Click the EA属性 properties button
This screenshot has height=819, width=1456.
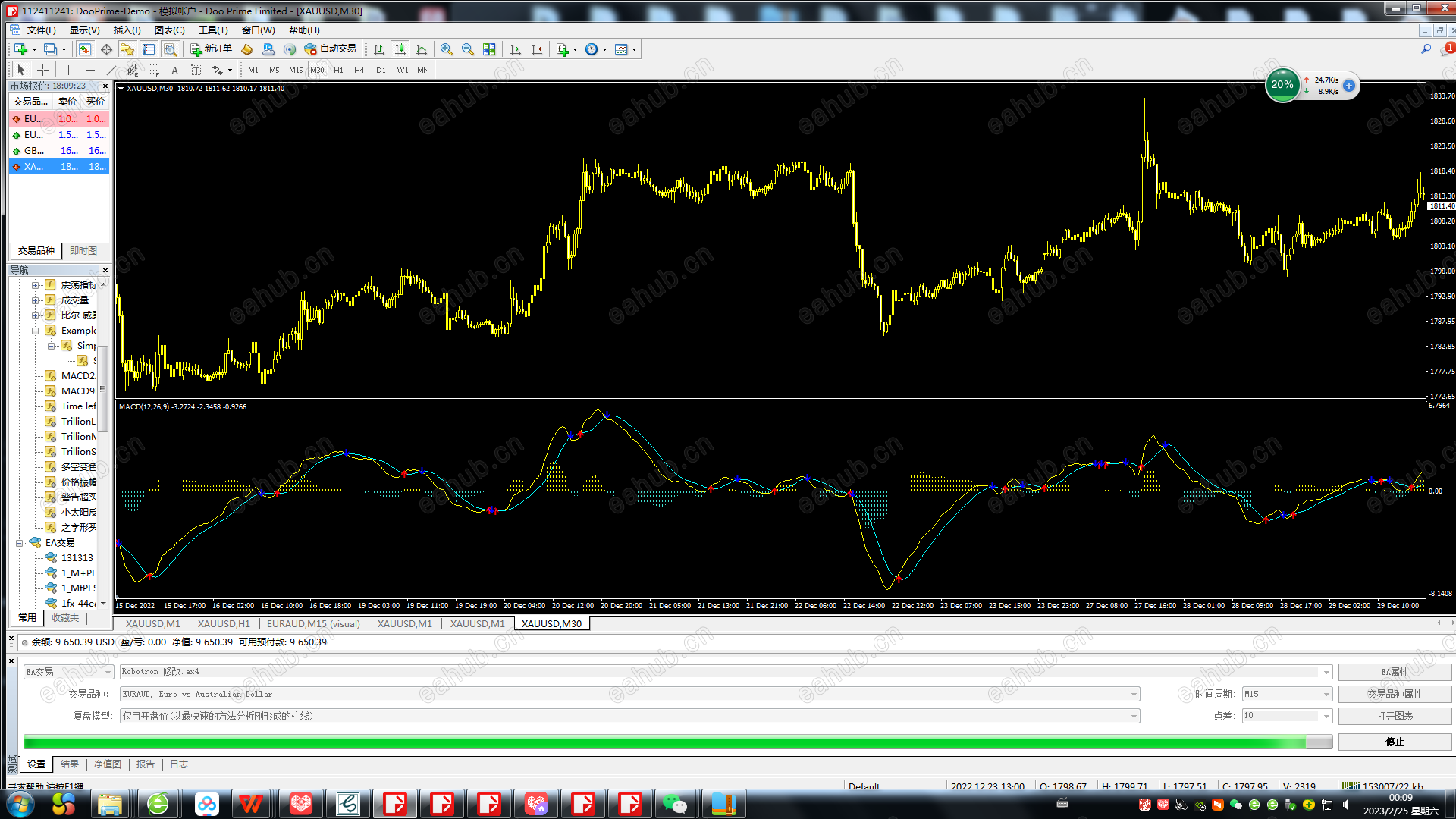coord(1394,672)
